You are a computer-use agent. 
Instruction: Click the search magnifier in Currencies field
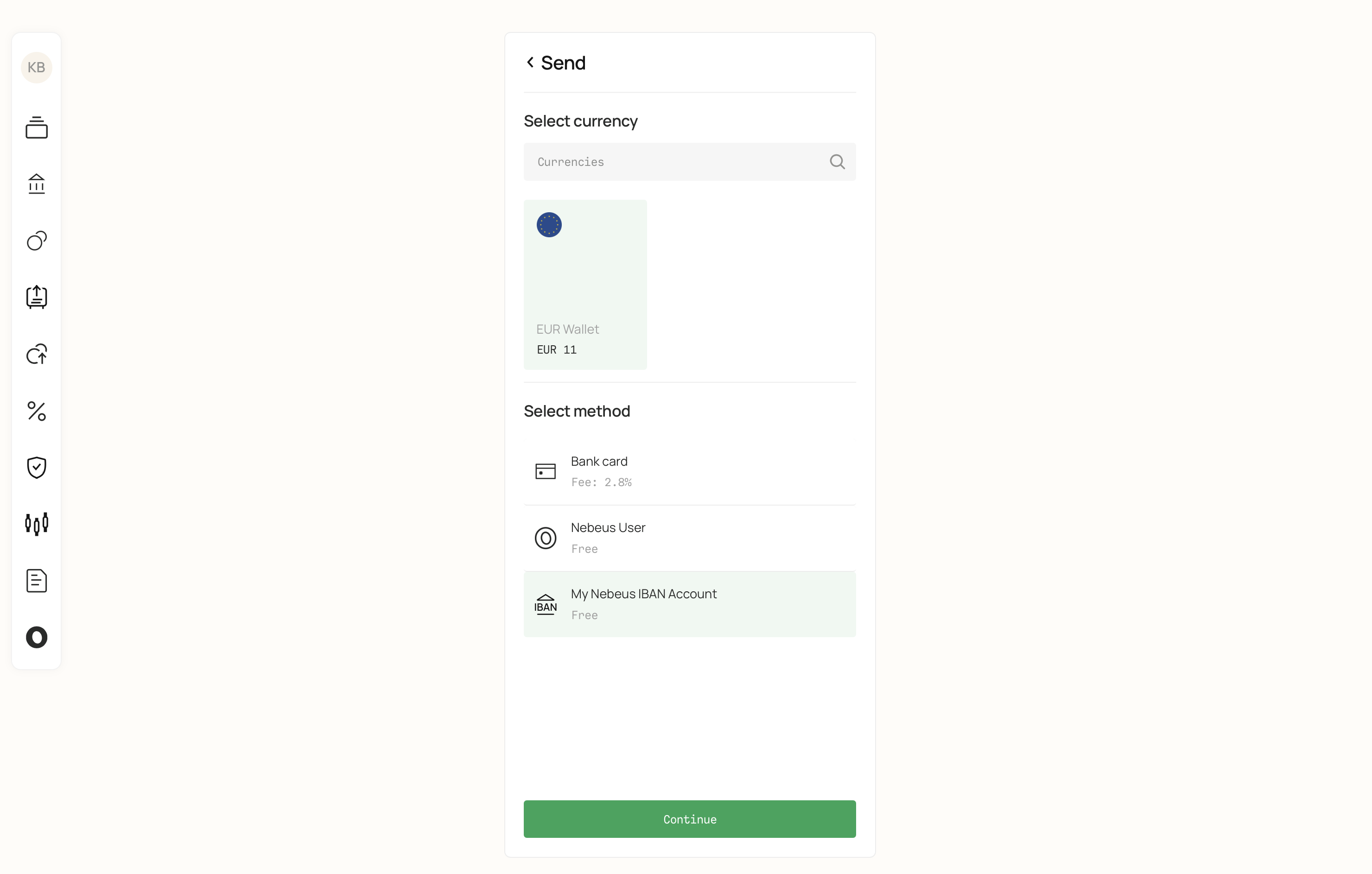837,162
